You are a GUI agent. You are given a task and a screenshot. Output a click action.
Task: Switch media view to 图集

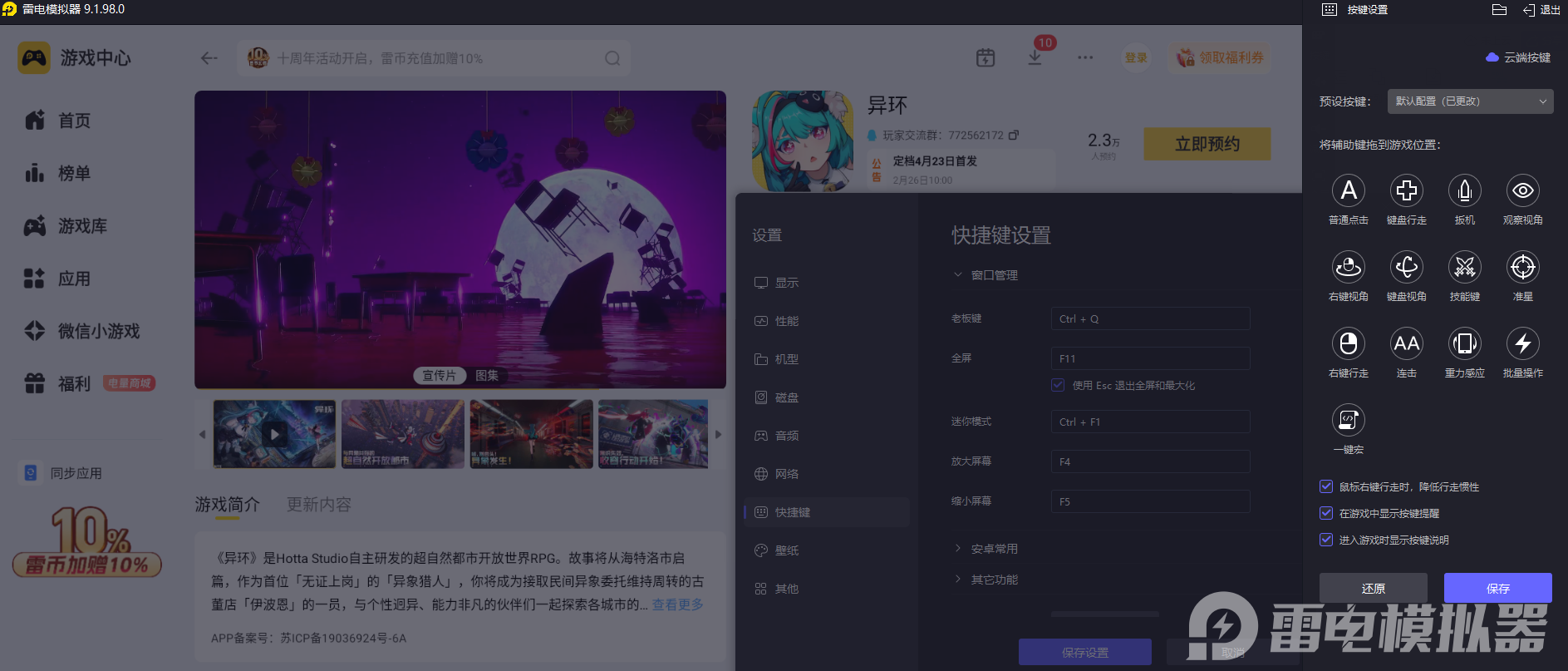point(487,376)
